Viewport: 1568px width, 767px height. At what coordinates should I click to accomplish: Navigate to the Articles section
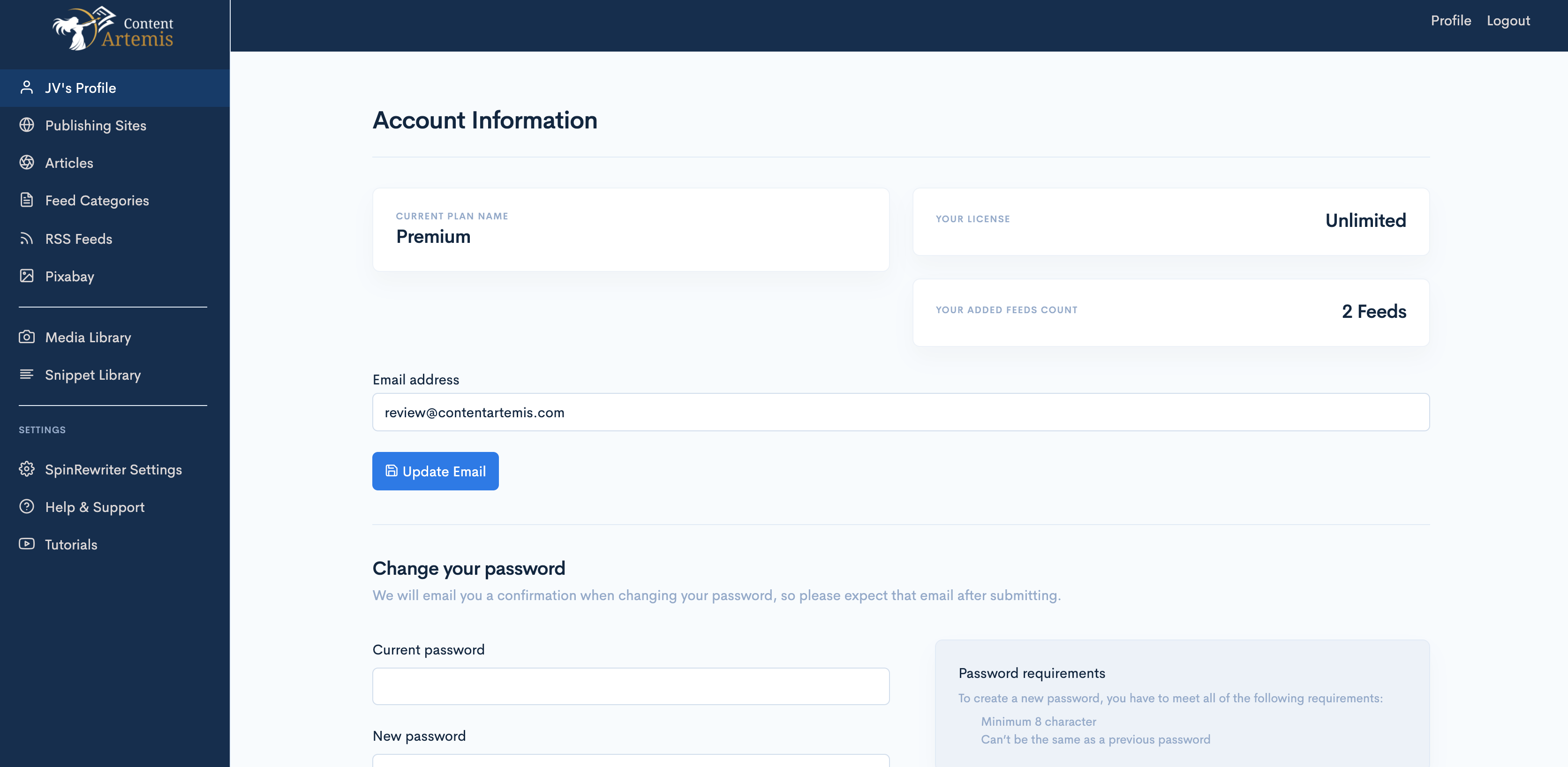[69, 162]
